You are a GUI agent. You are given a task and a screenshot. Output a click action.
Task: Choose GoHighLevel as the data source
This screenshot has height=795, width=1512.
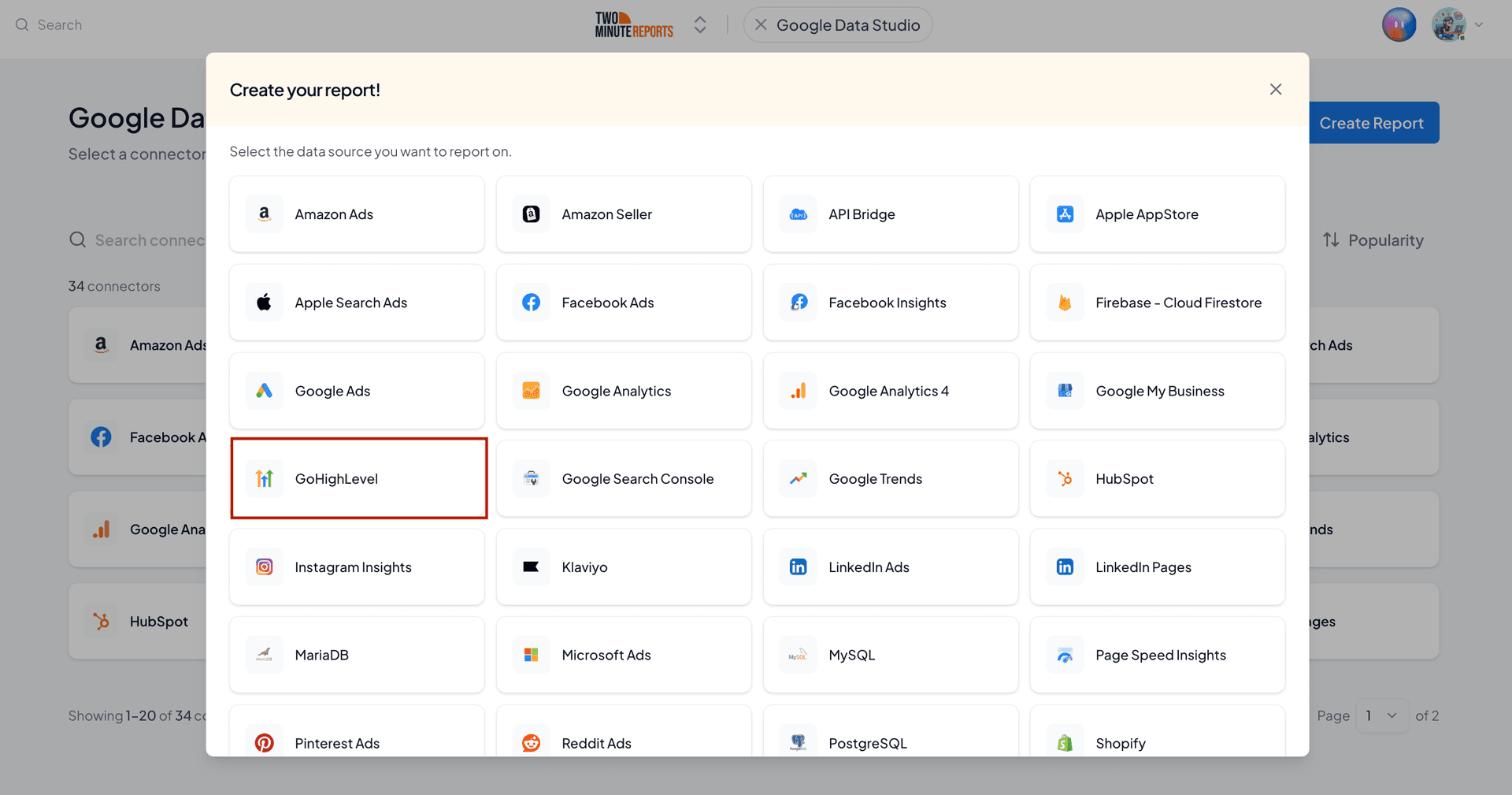[x=359, y=478]
